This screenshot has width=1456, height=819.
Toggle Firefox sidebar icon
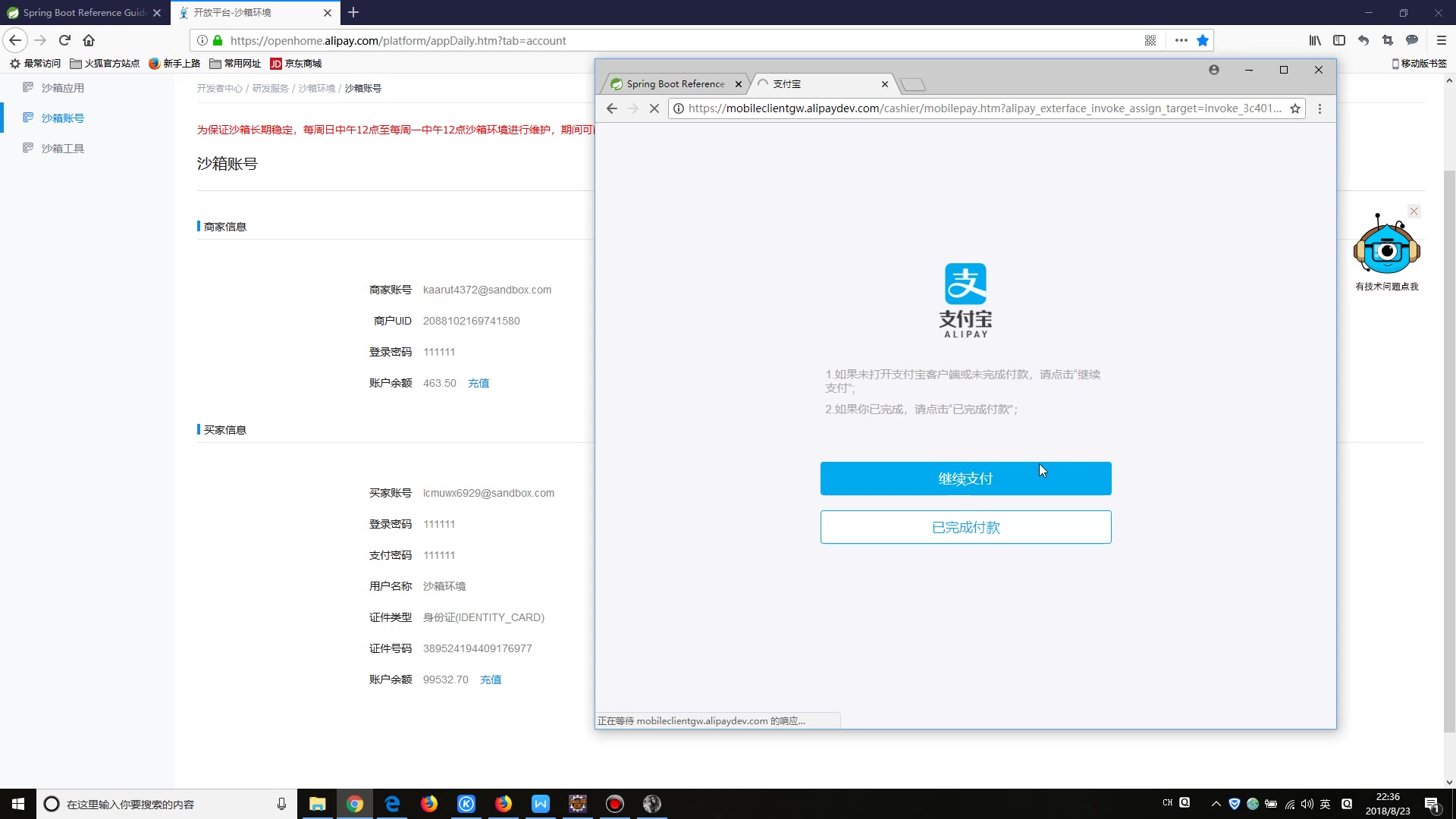[x=1339, y=40]
